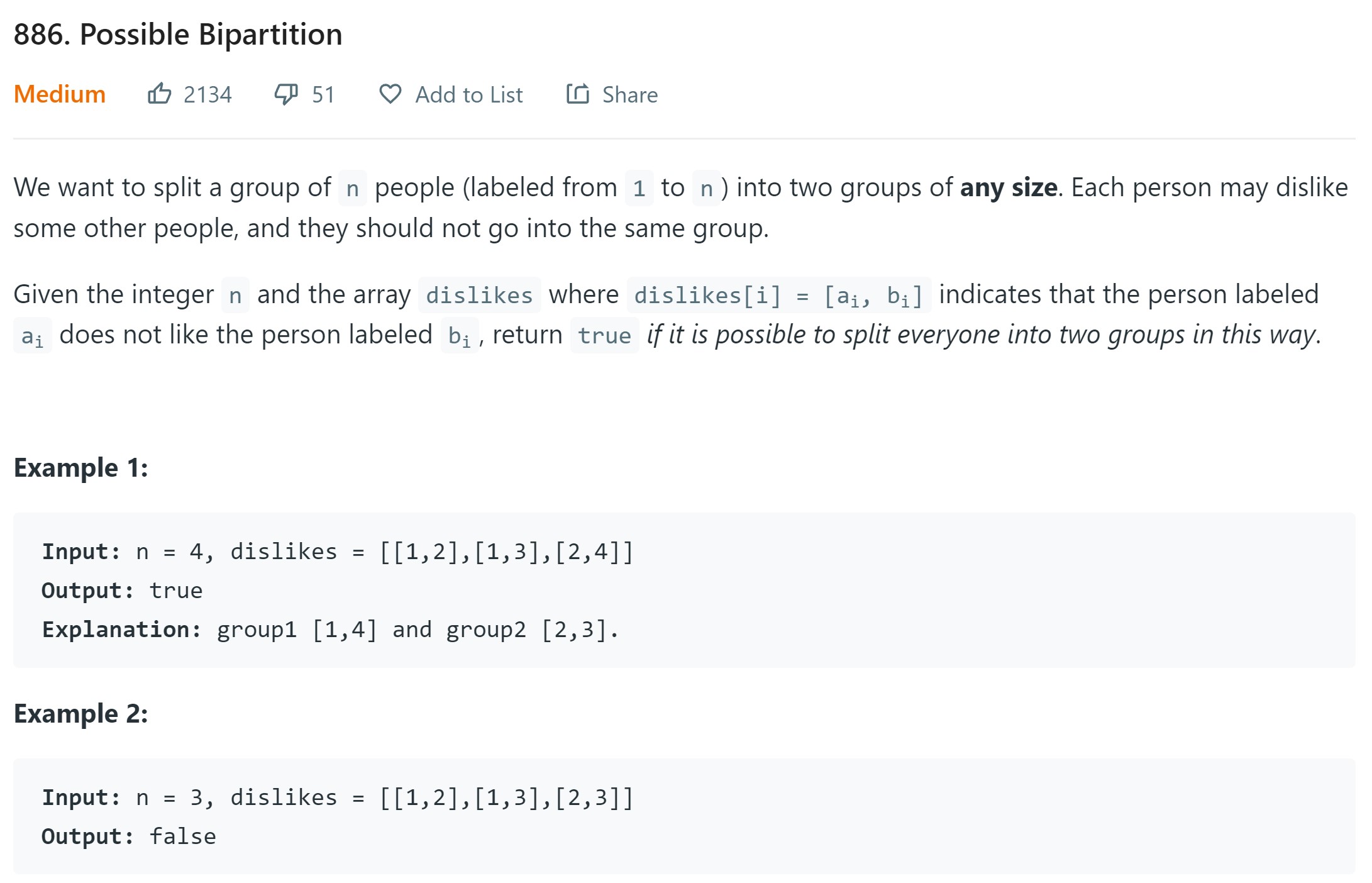Click the Output false line in Example 2

click(129, 836)
